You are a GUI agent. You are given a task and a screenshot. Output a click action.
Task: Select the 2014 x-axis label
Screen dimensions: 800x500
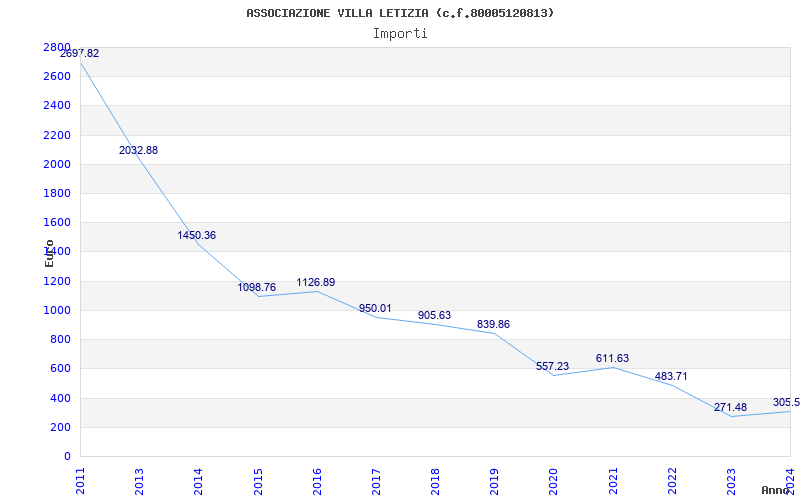click(198, 481)
